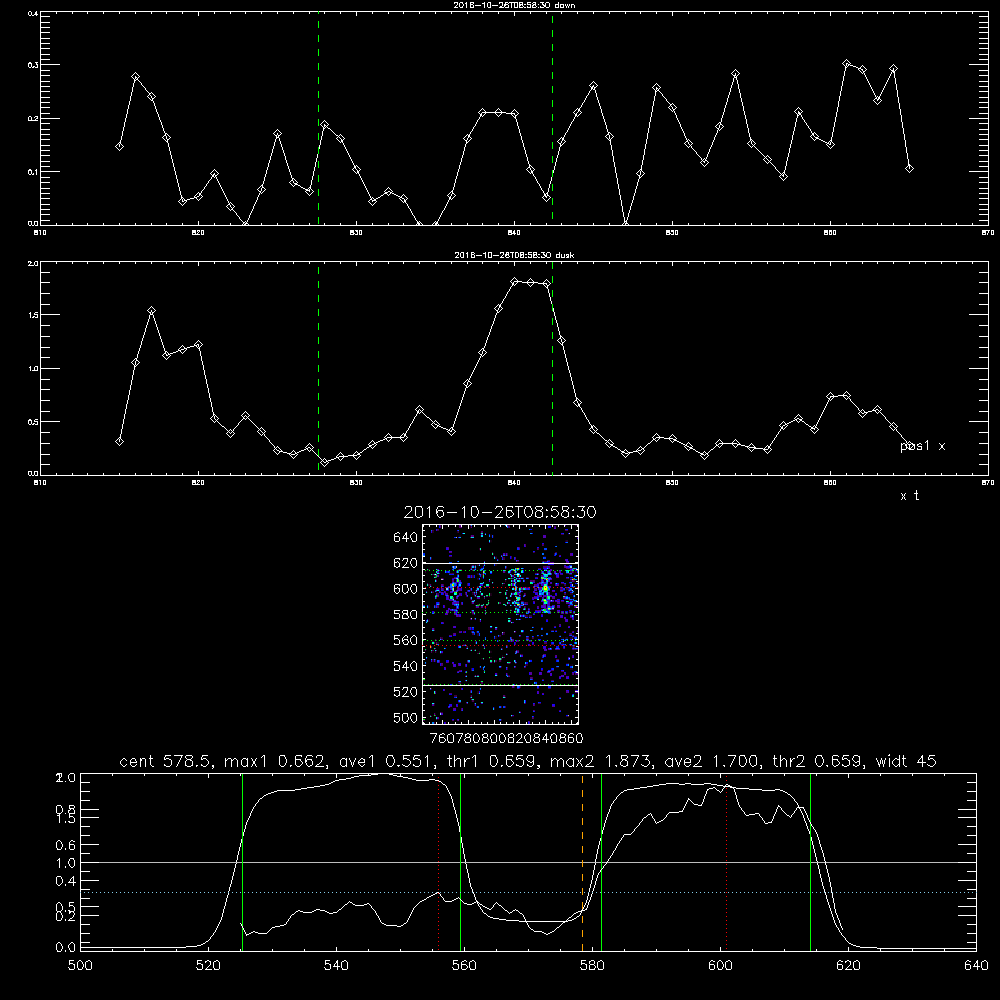The width and height of the screenshot is (1000, 1000).
Task: Click the '2016-10-26T08:58:30 dusk' plot title
Action: click(x=514, y=255)
